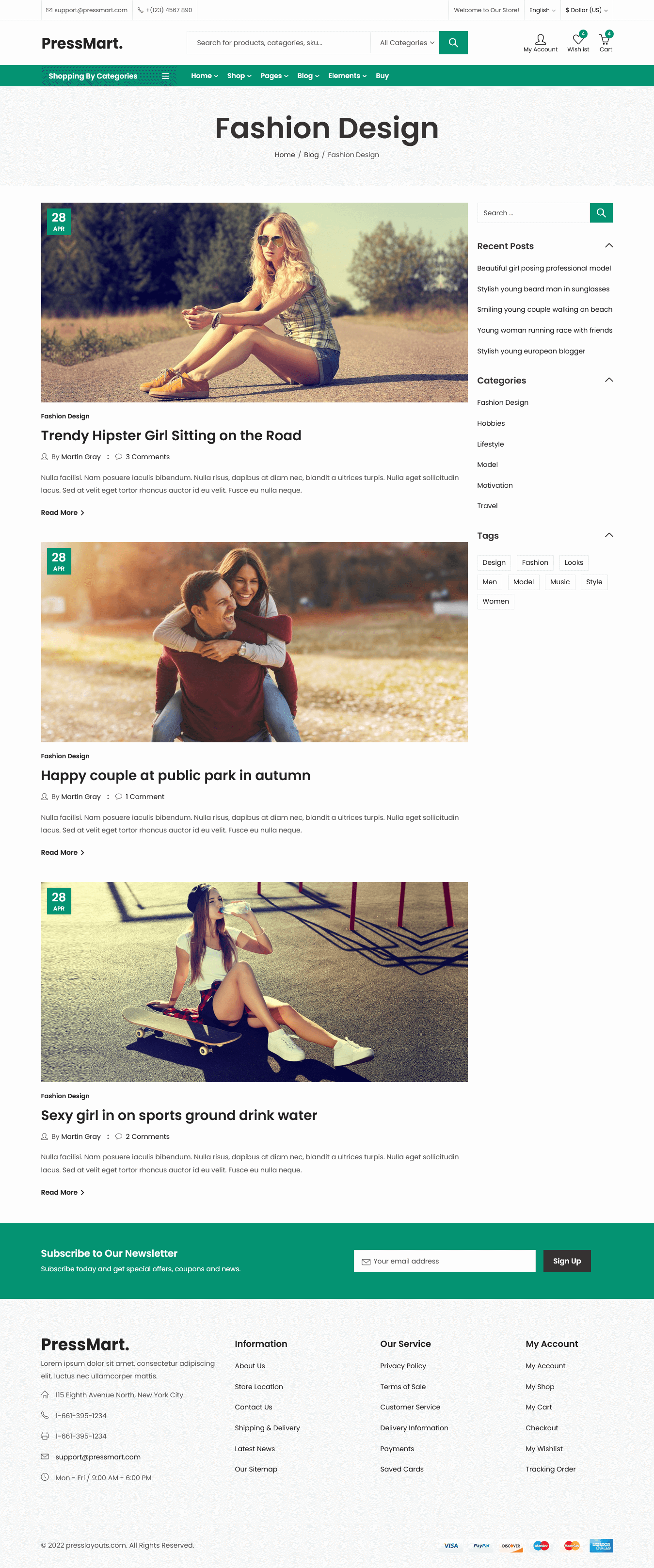Click the green header search button

pyautogui.click(x=453, y=43)
